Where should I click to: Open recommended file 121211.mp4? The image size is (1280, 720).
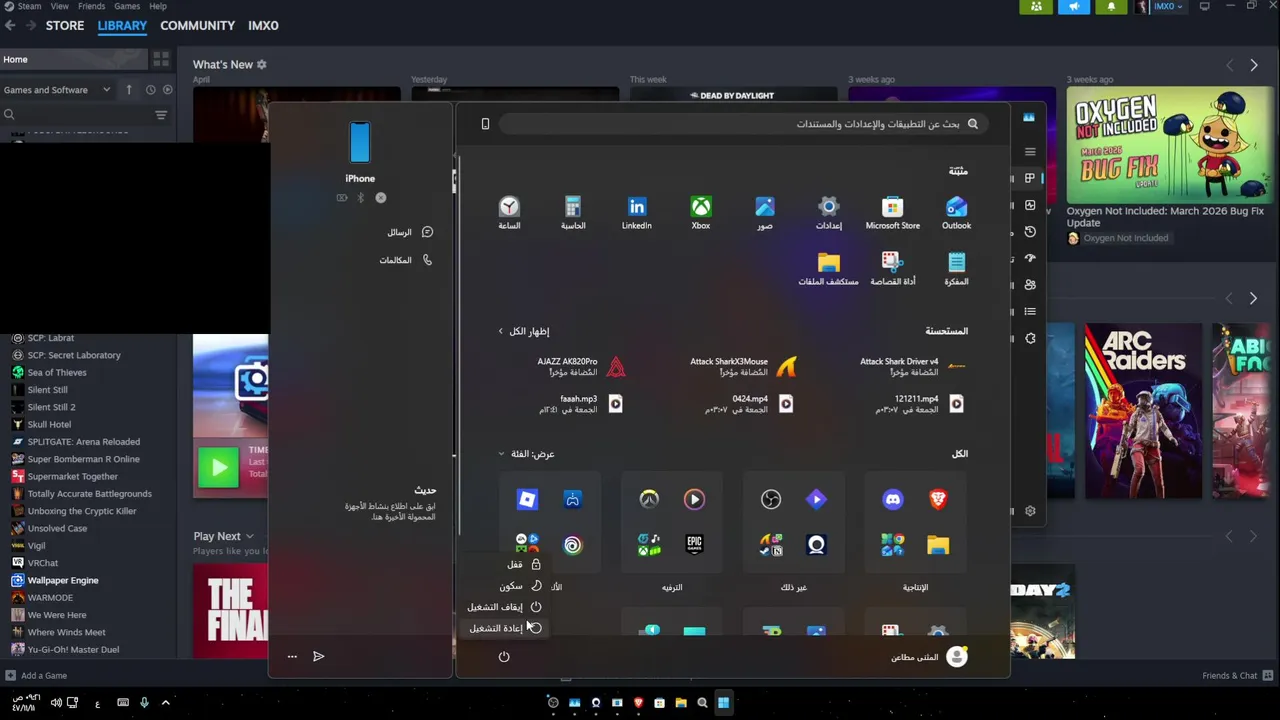tap(920, 404)
